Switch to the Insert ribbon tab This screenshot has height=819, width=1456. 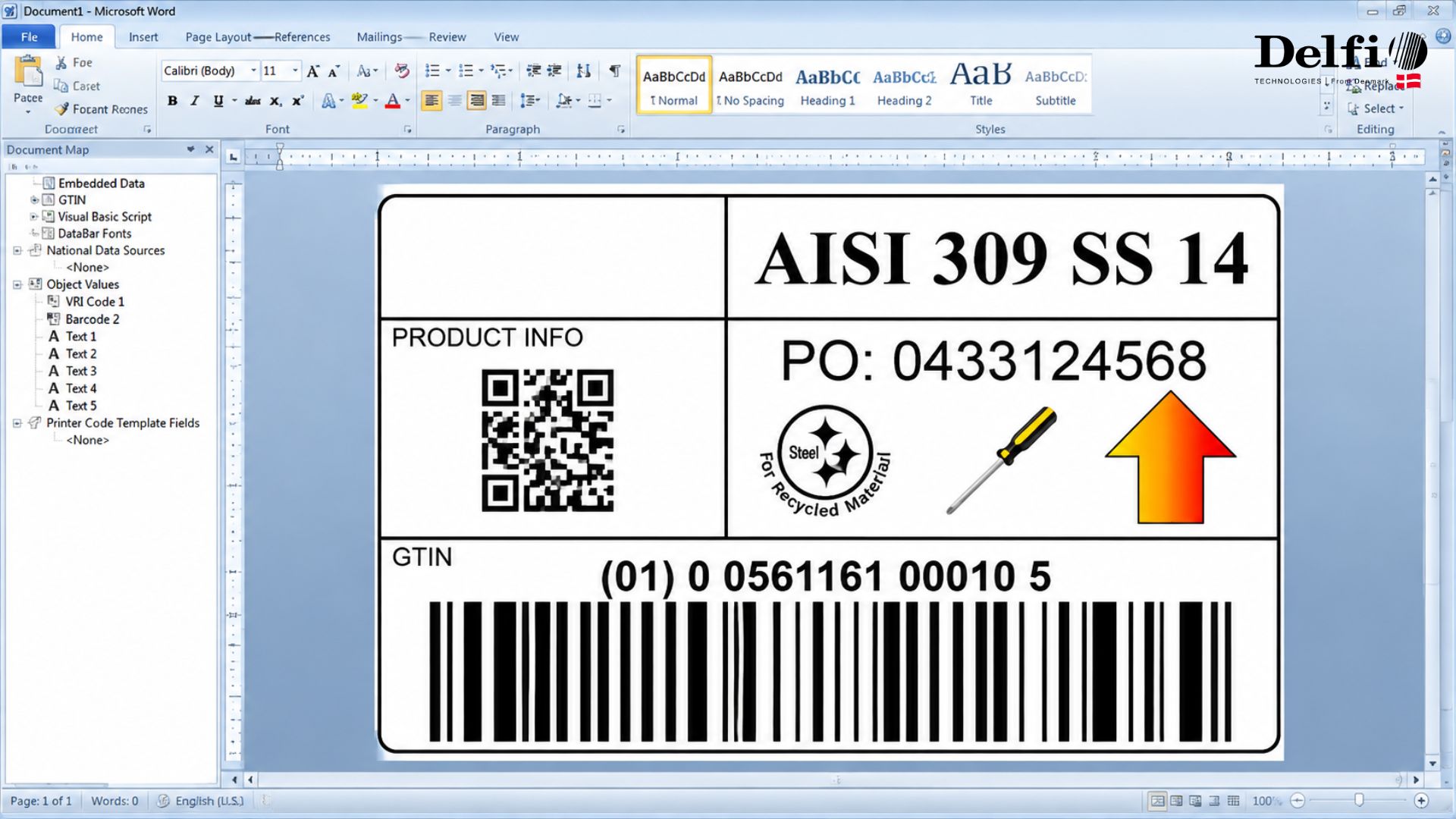pyautogui.click(x=143, y=36)
